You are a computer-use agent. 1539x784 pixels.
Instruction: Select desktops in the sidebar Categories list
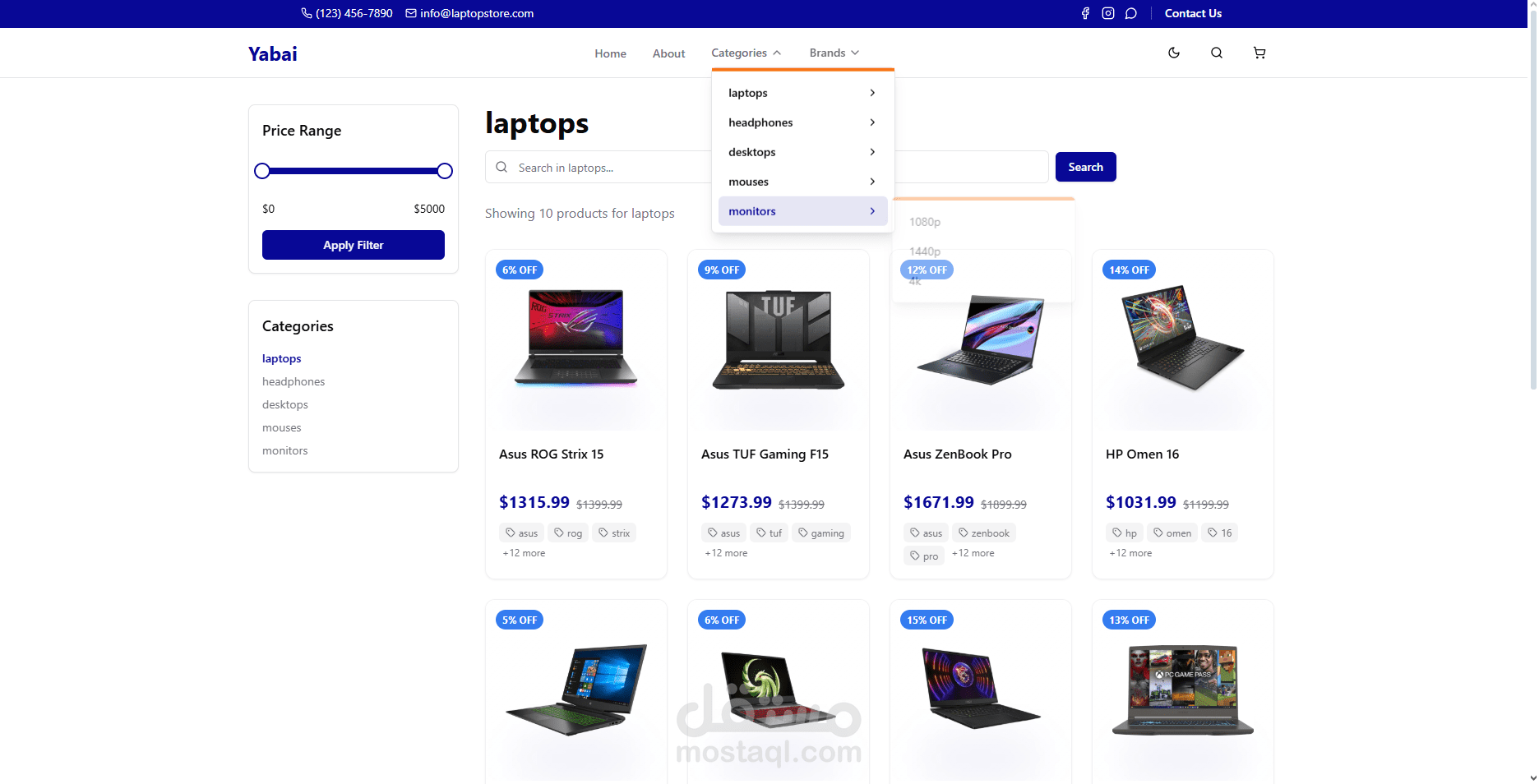tap(285, 404)
